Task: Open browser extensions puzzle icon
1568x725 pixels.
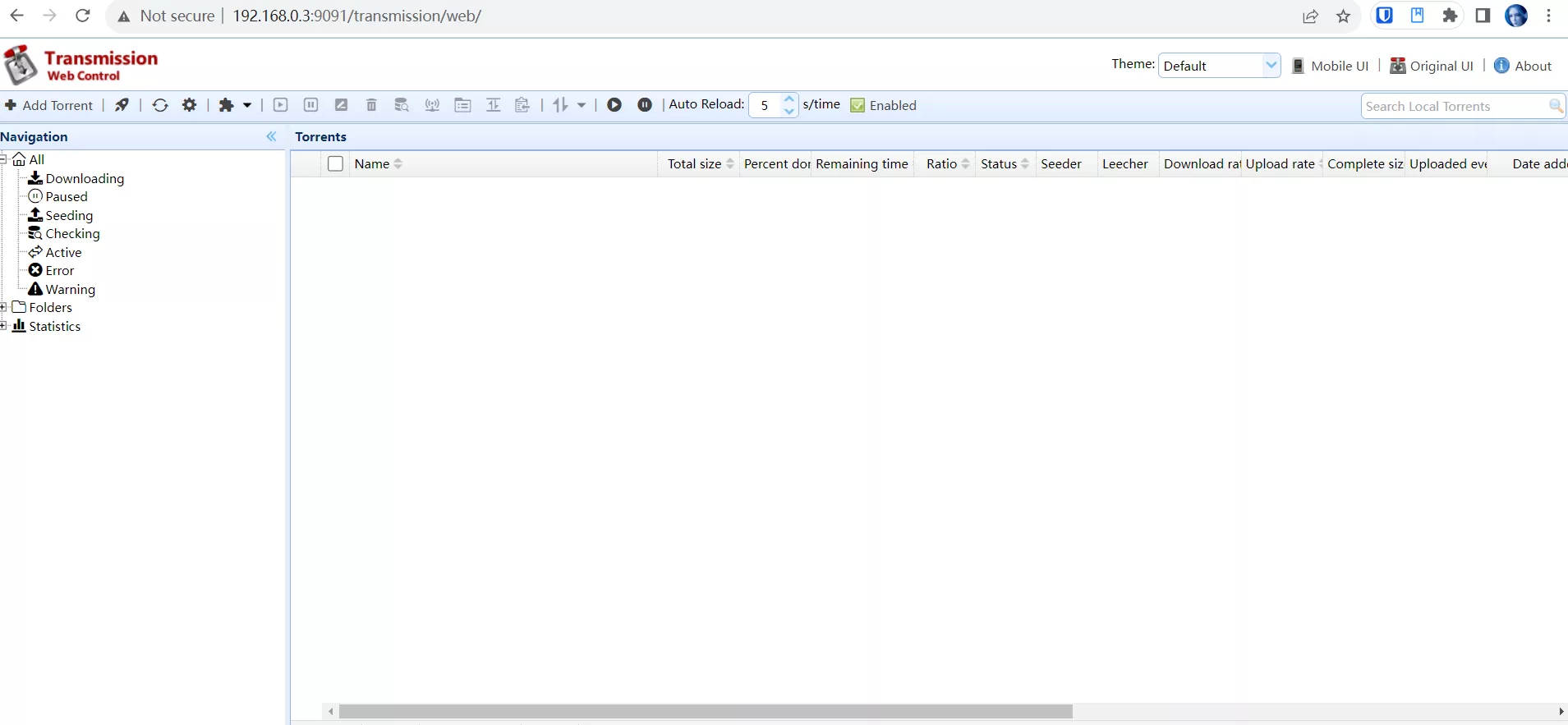Action: click(1451, 16)
